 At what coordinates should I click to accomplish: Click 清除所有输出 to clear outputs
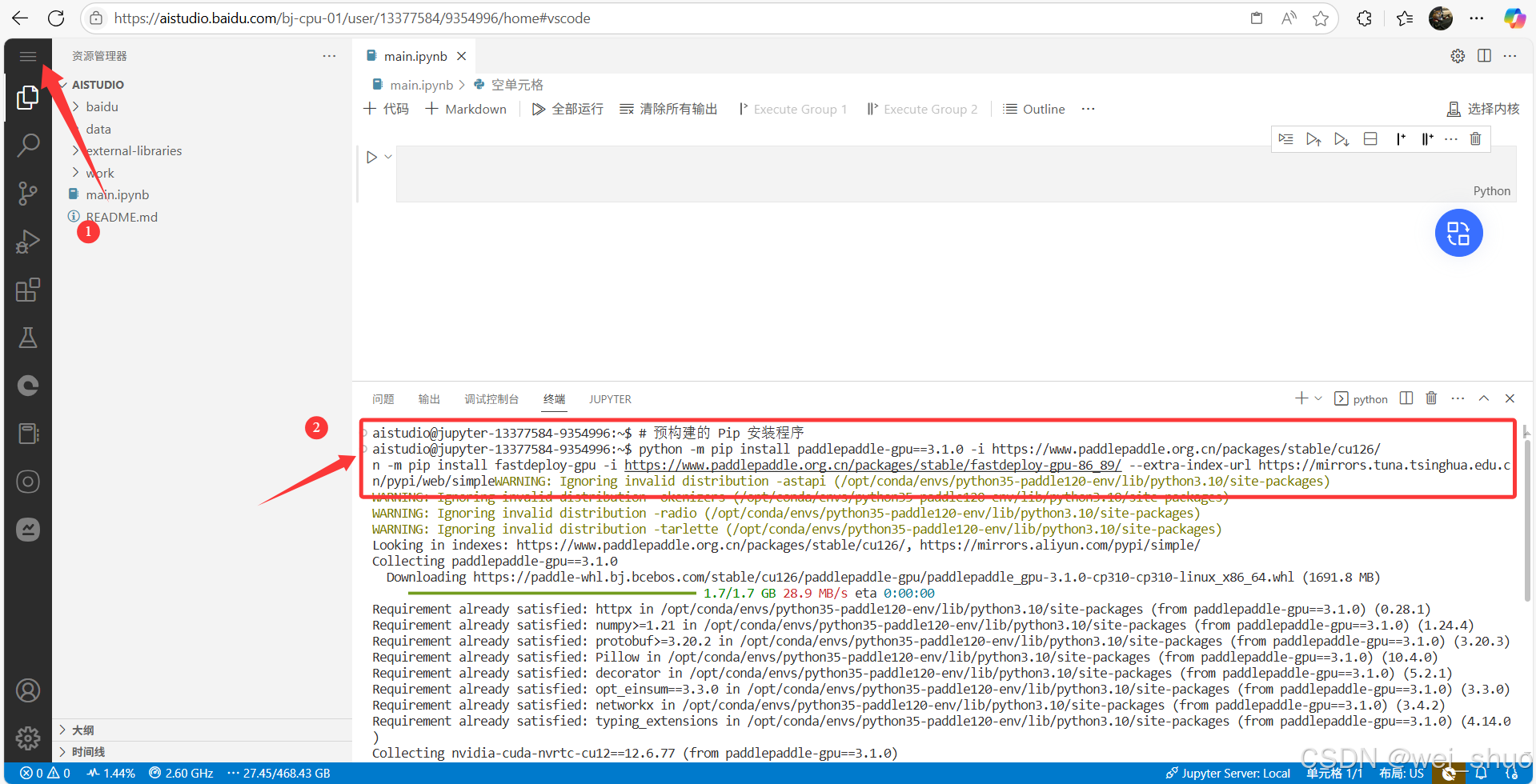pyautogui.click(x=668, y=109)
